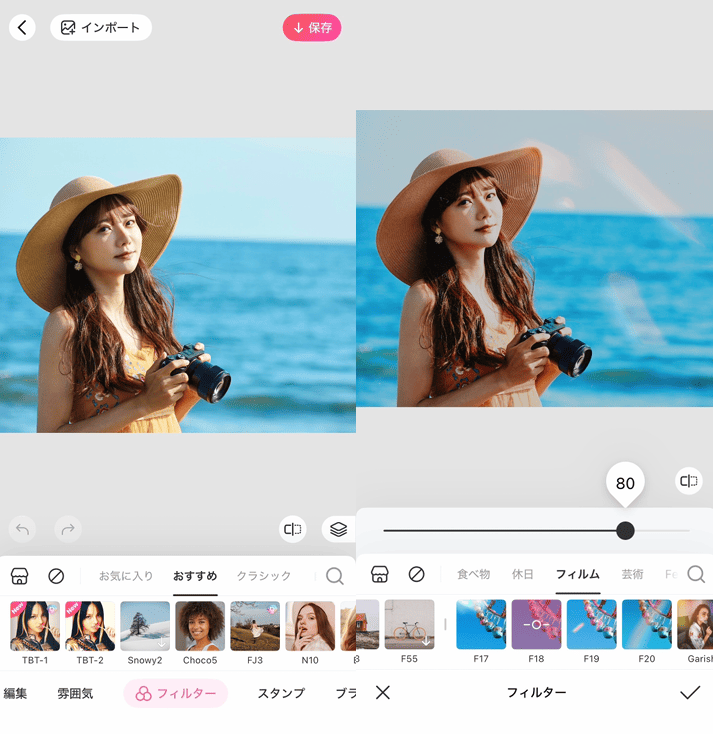
Task: Adjust the selected F18 filter thumbnail
Action: [537, 624]
